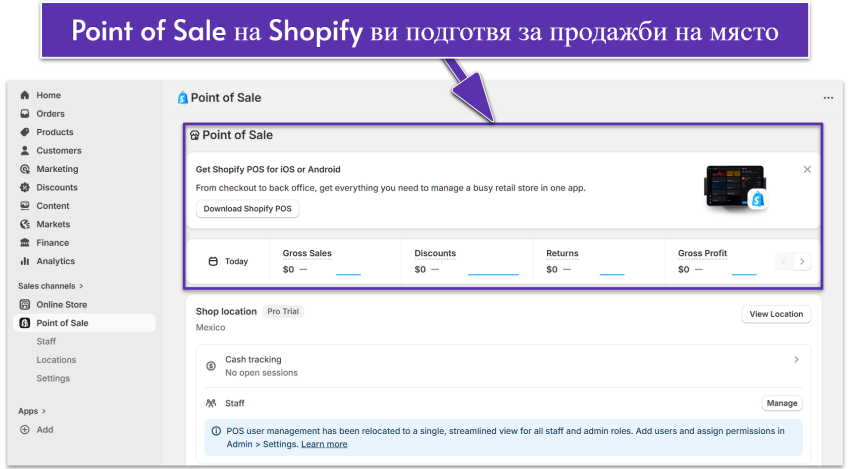The width and height of the screenshot is (850, 469).
Task: Click the Products tag icon
Action: pyautogui.click(x=24, y=132)
